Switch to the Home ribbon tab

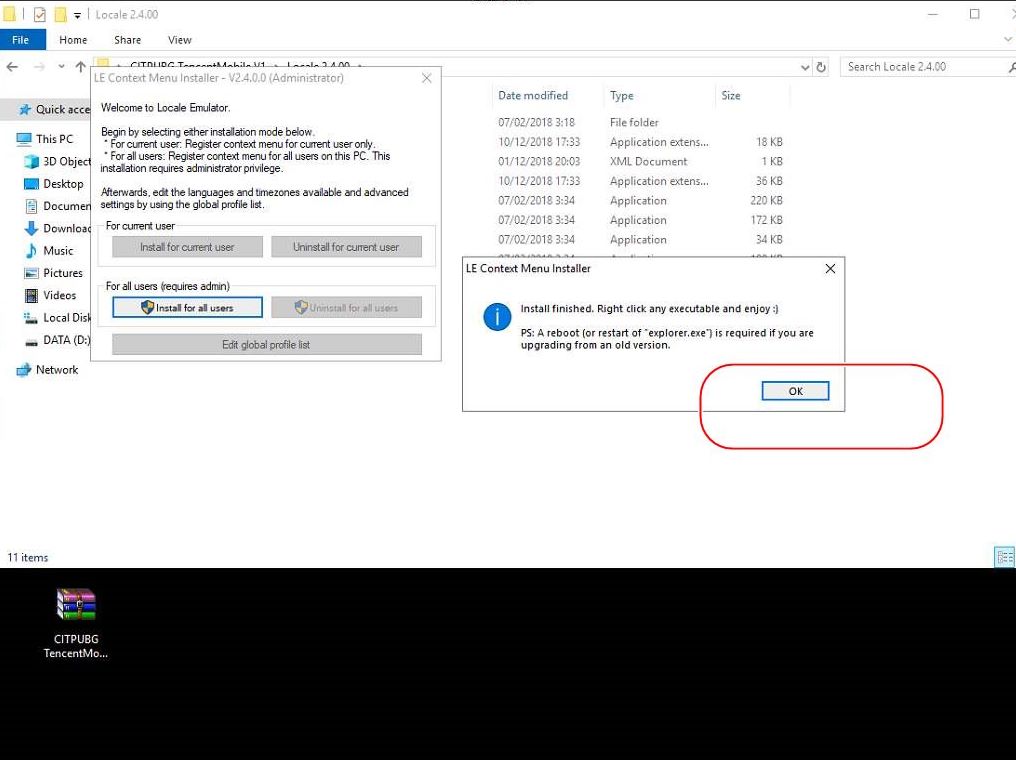72,39
